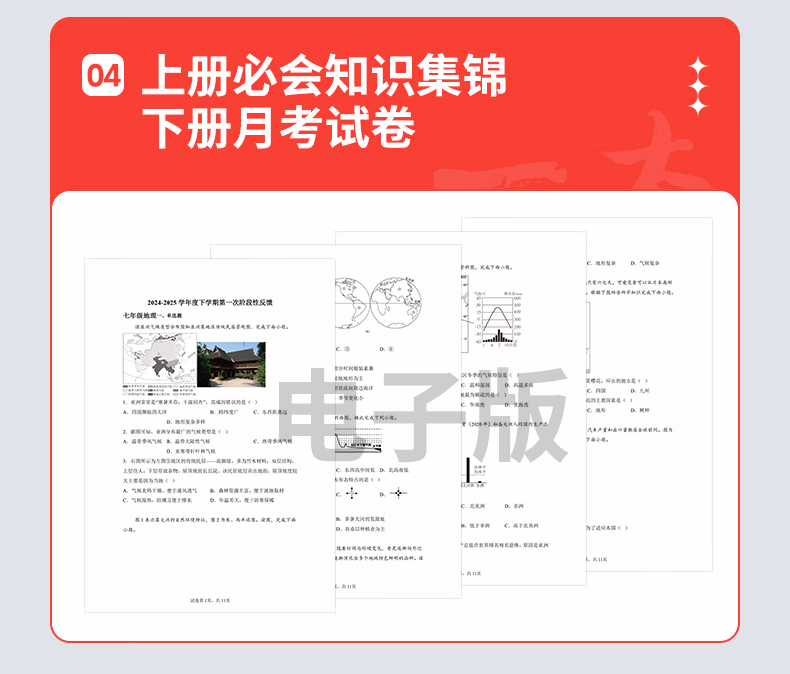Image resolution: width=790 pixels, height=674 pixels.
Task: Click the river profile diagram on second page
Action: tap(359, 442)
